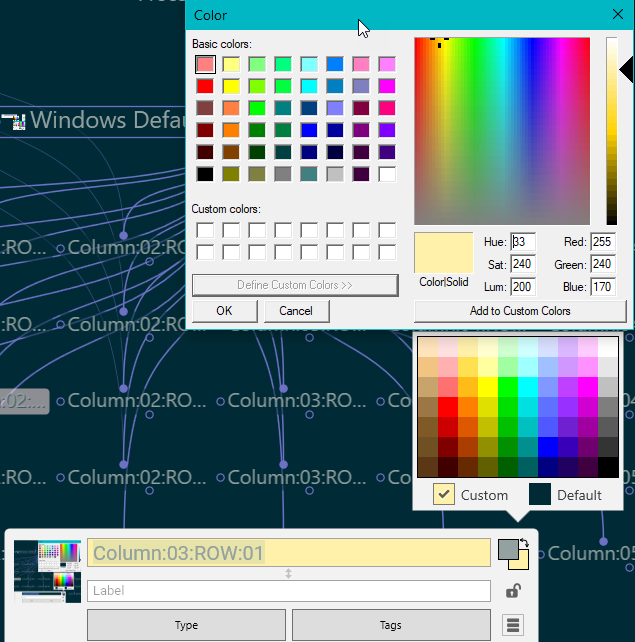This screenshot has height=642, width=635.
Task: Select the white basic color swatch
Action: tap(387, 174)
